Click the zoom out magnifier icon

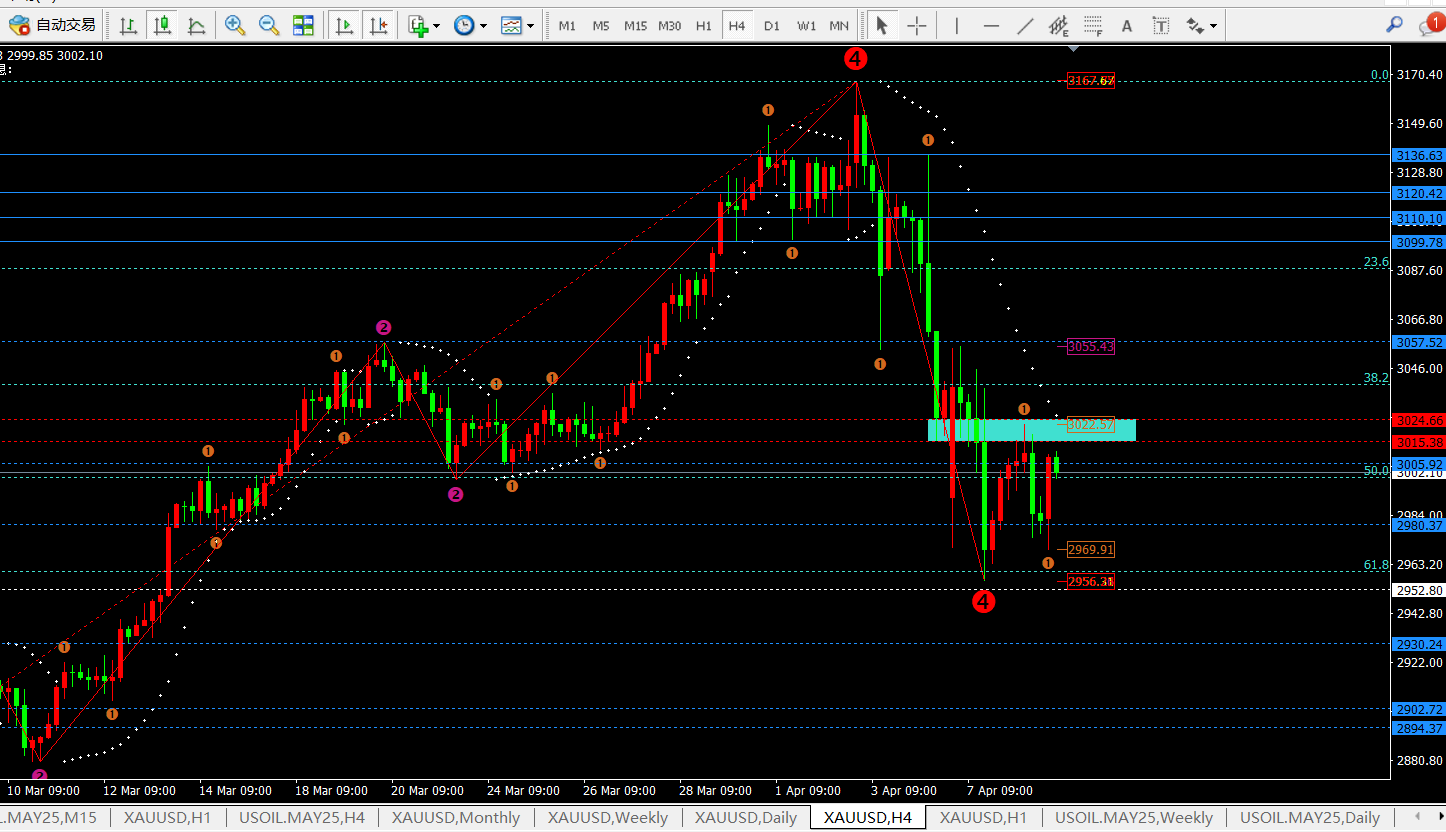click(x=269, y=25)
